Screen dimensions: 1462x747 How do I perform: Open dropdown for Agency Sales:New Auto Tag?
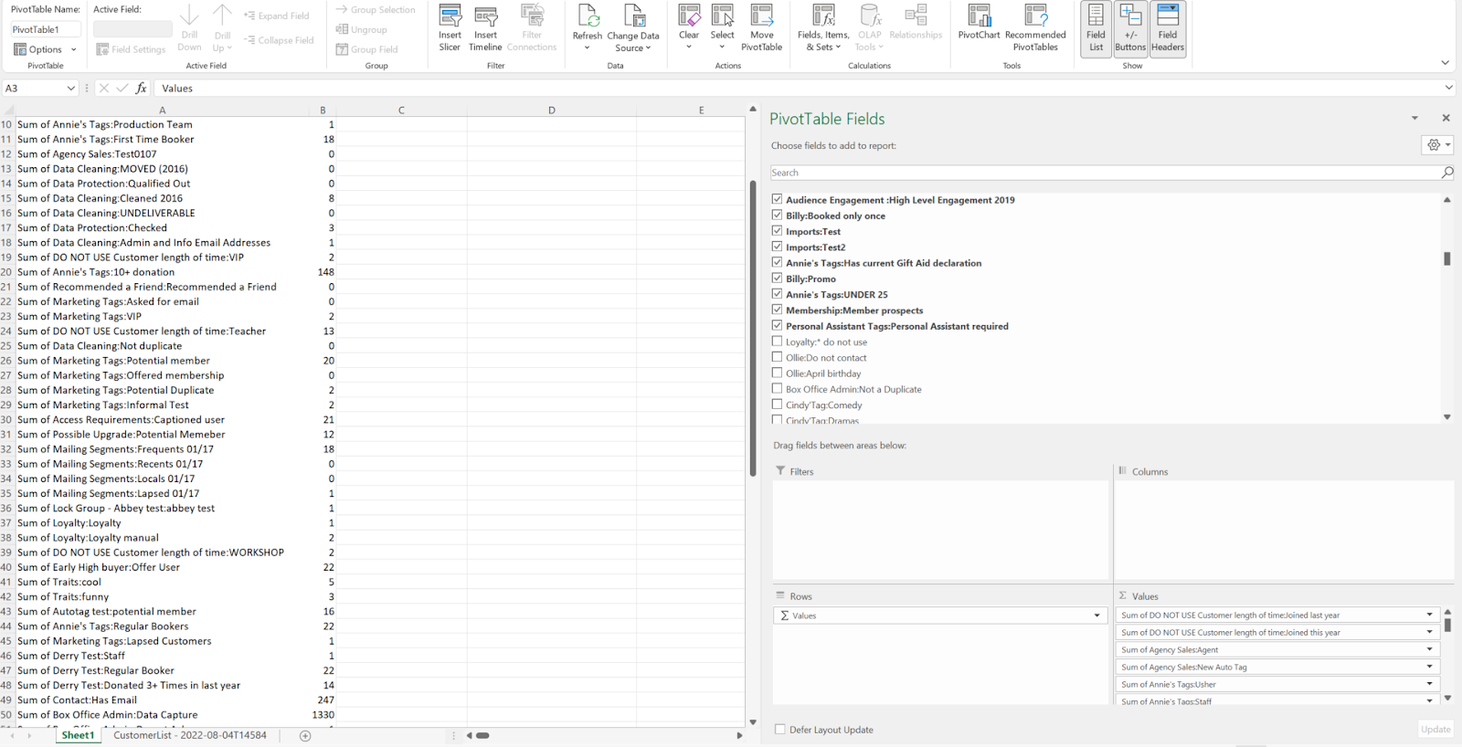pos(1430,667)
